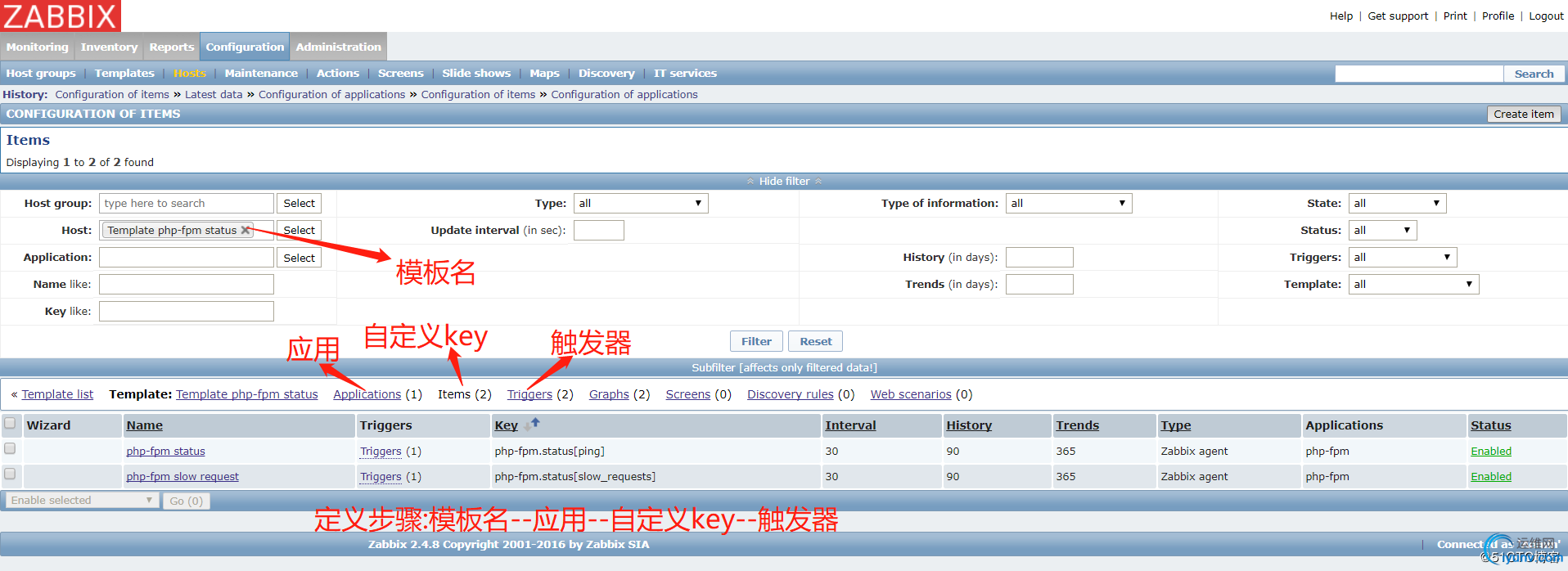Go to the Maintenance submenu
This screenshot has width=1568, height=571.
pos(261,73)
